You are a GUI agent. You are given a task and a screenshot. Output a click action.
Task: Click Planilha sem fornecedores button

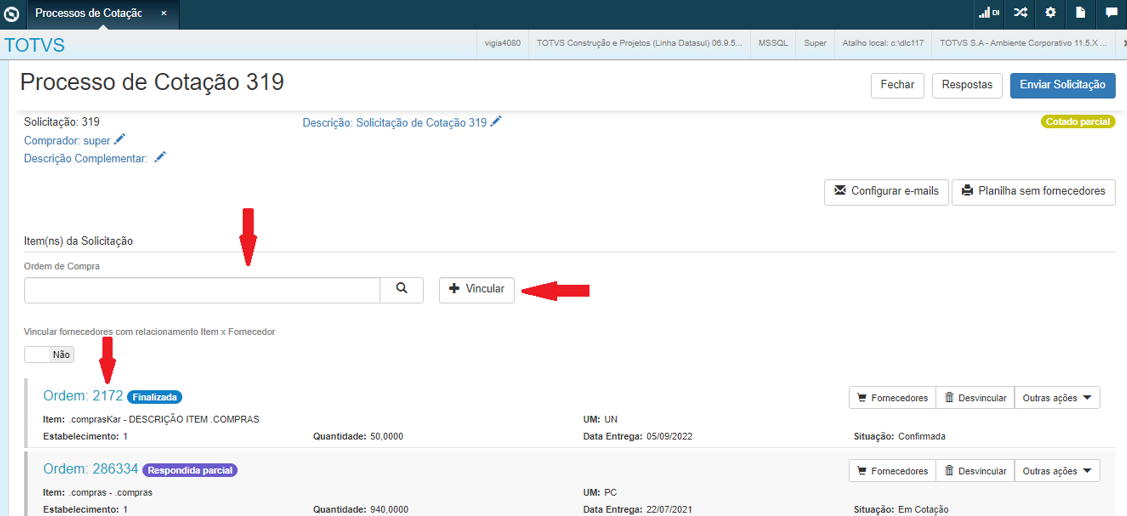(x=1034, y=192)
